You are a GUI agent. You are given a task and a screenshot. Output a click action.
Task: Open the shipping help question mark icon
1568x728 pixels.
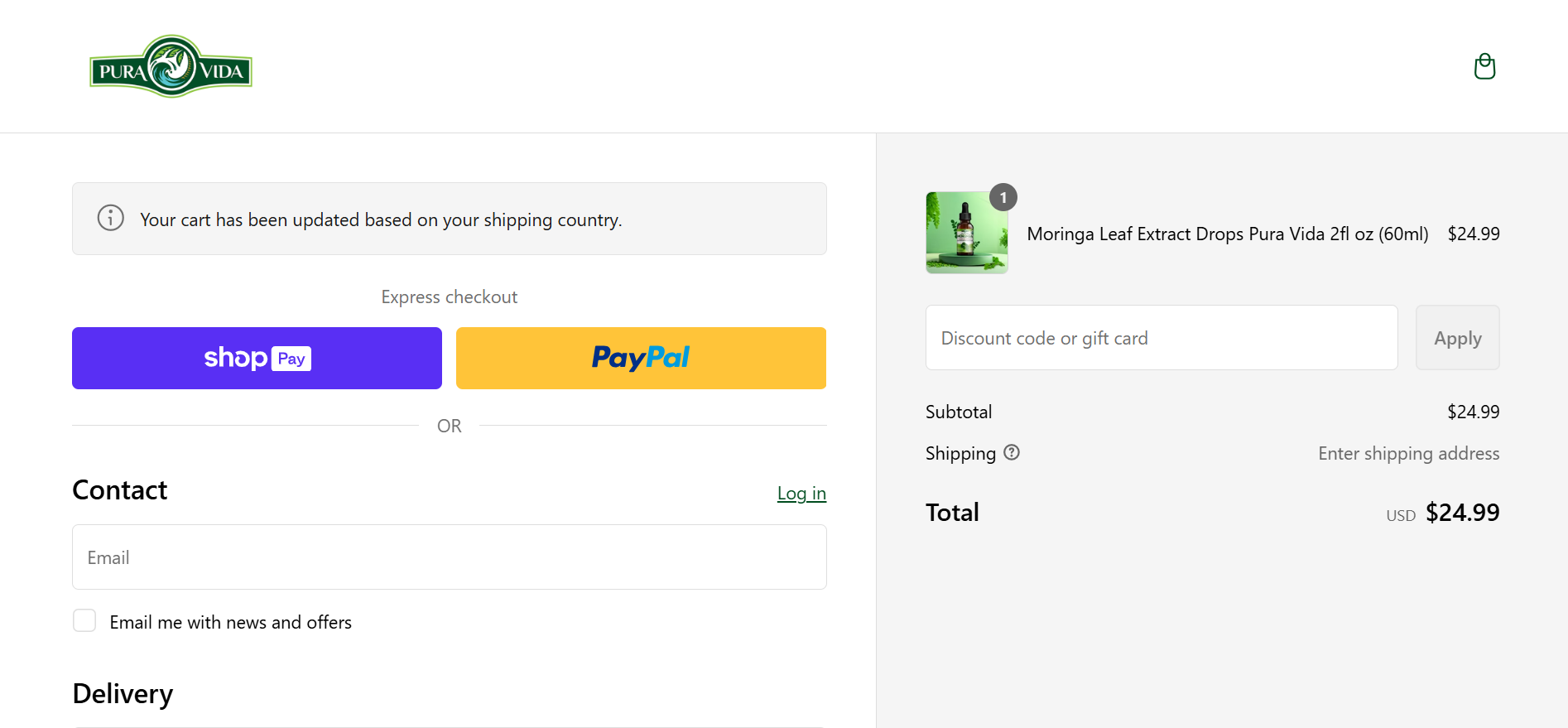coord(1012,452)
